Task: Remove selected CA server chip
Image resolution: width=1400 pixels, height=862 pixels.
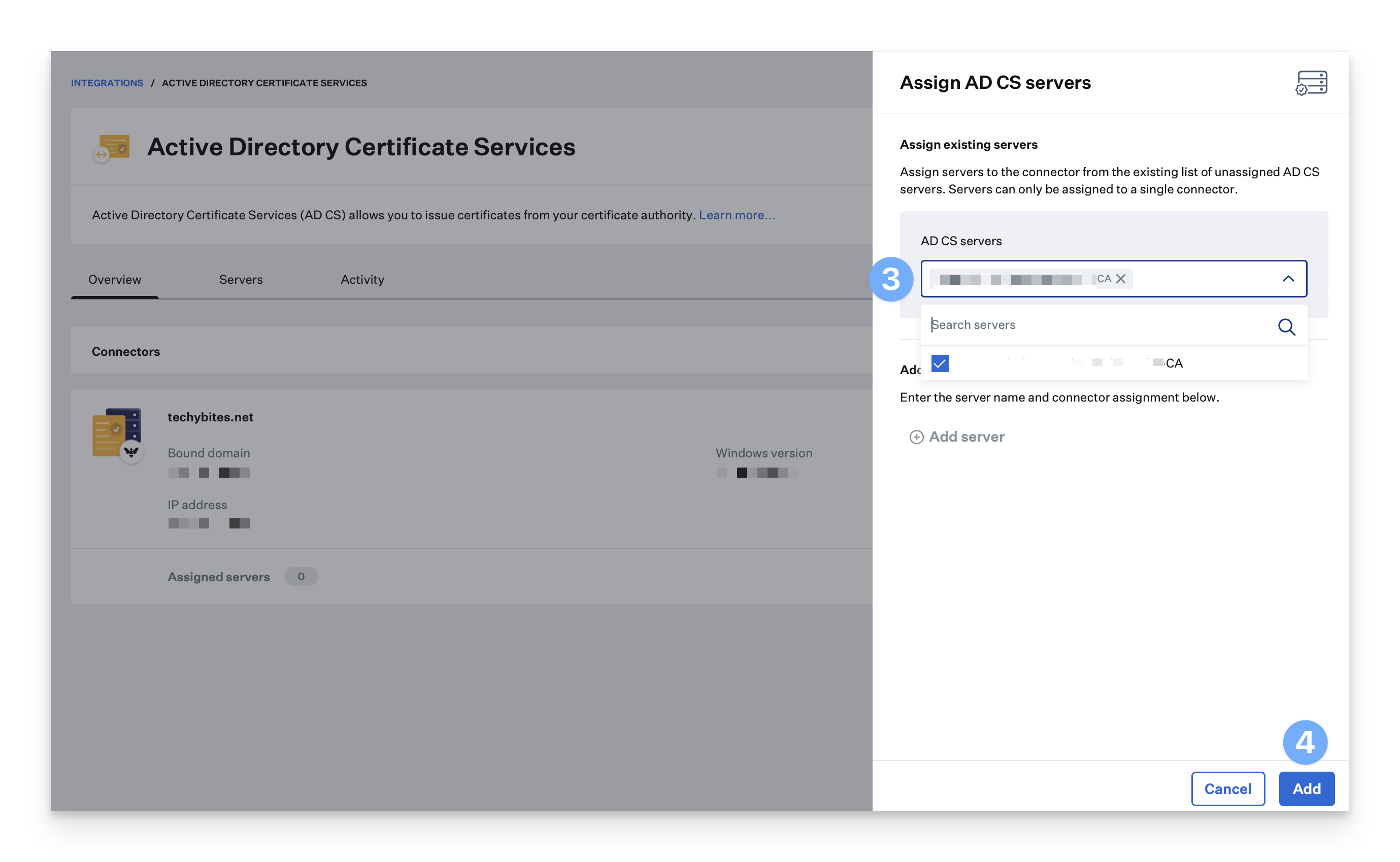Action: click(x=1121, y=279)
